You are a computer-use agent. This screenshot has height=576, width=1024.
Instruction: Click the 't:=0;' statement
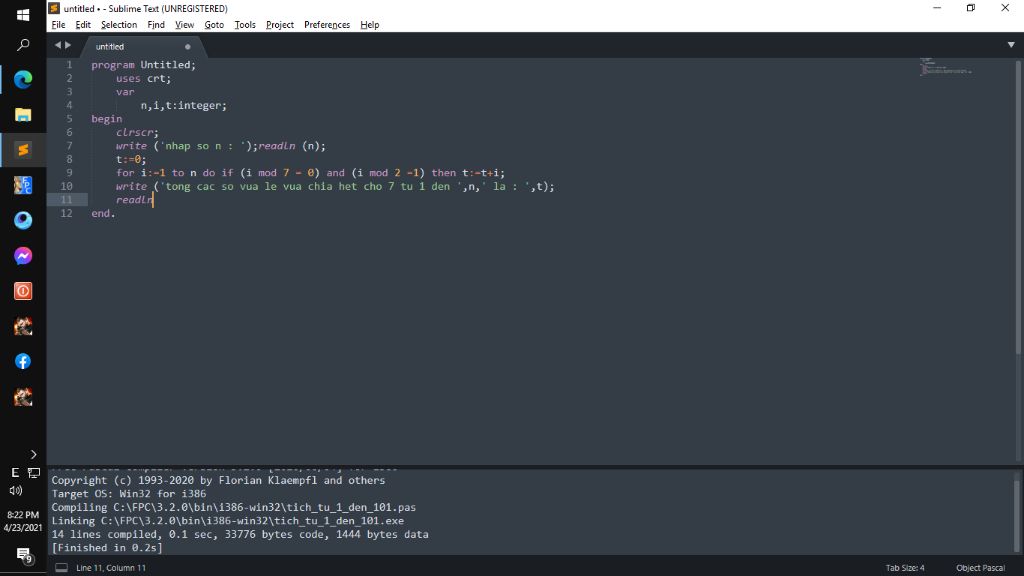click(131, 159)
